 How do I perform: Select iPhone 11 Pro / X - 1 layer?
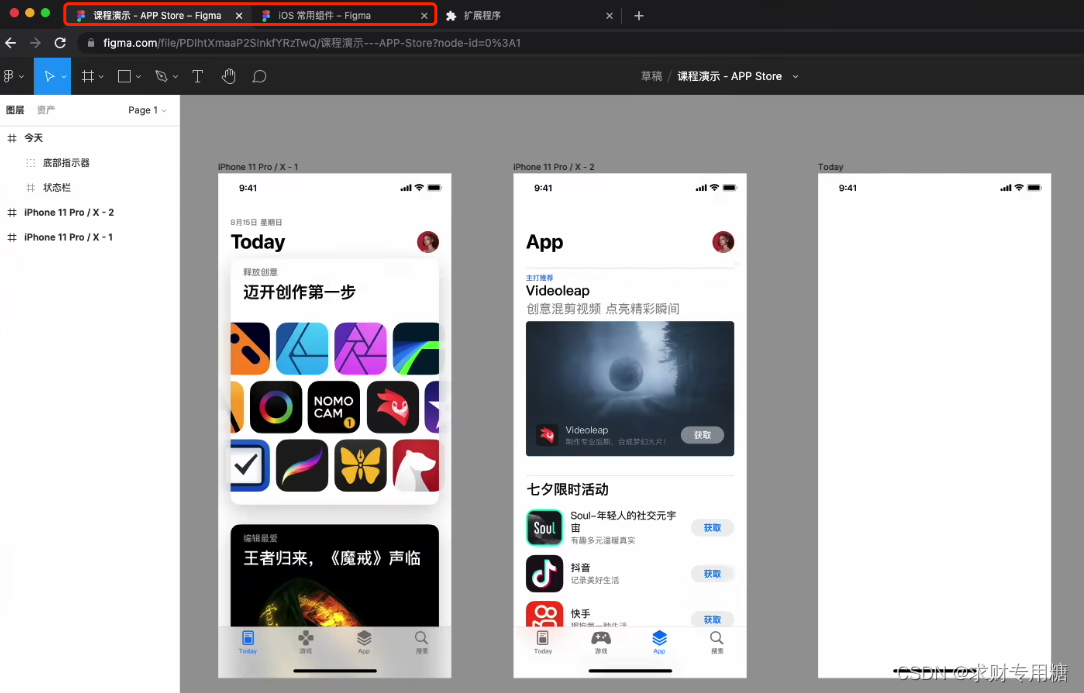90,237
